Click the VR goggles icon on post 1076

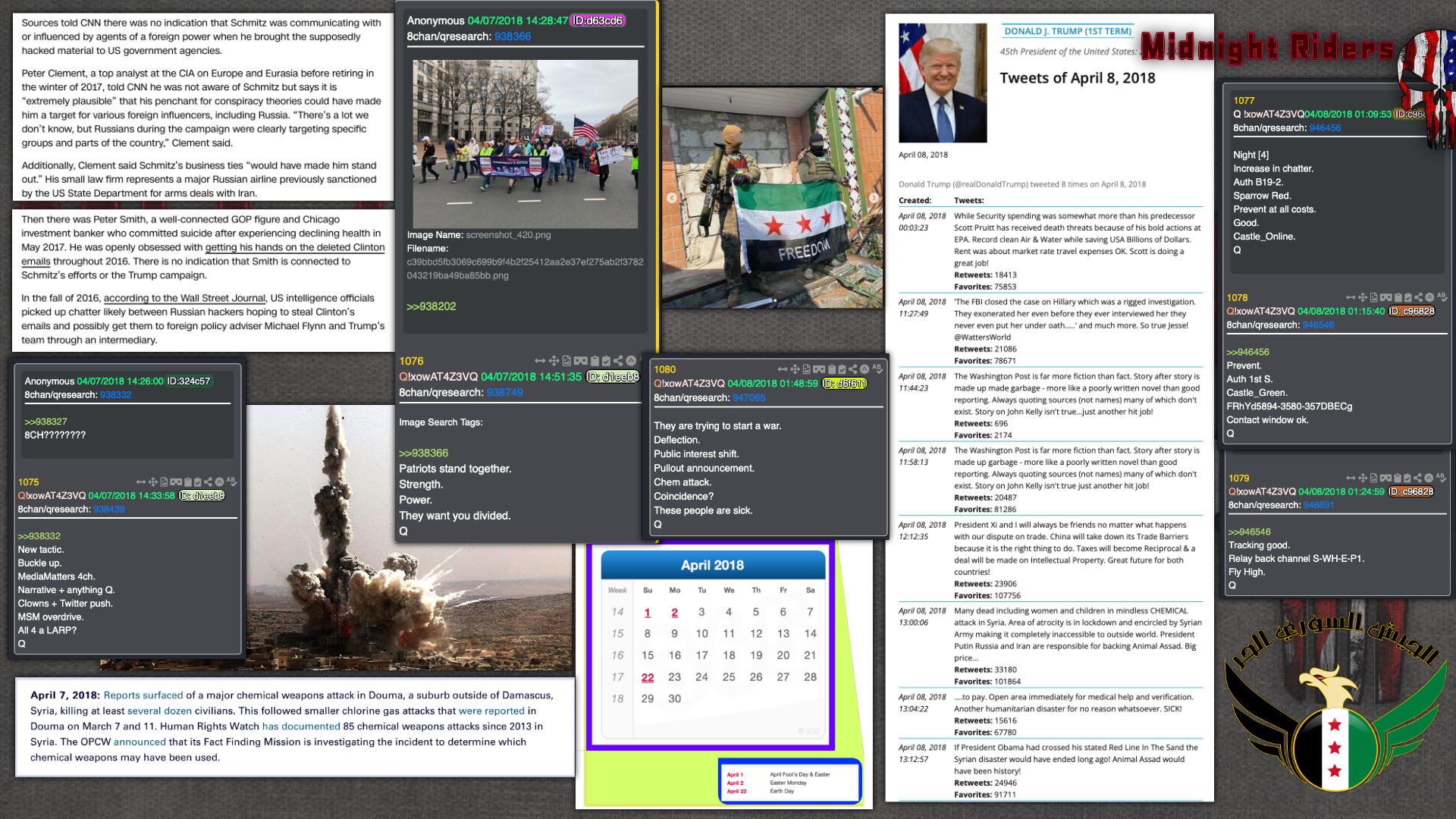[x=581, y=361]
